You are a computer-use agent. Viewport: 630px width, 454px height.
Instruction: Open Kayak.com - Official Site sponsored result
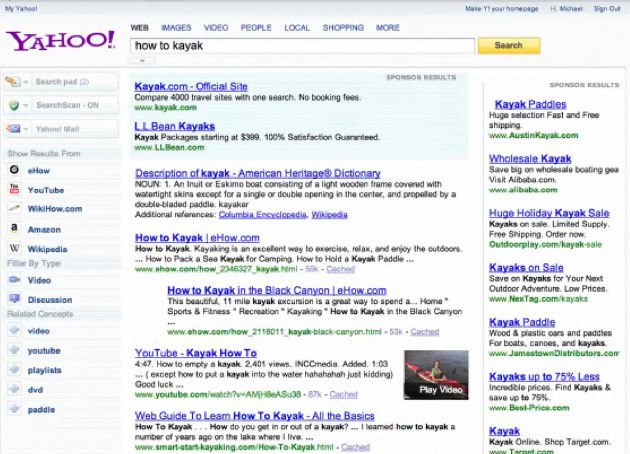(x=191, y=86)
